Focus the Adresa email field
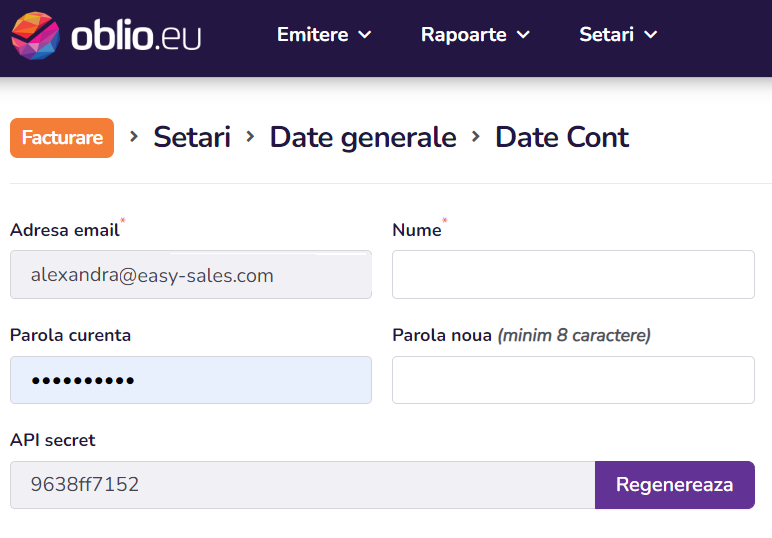The height and width of the screenshot is (538, 772). pos(191,275)
